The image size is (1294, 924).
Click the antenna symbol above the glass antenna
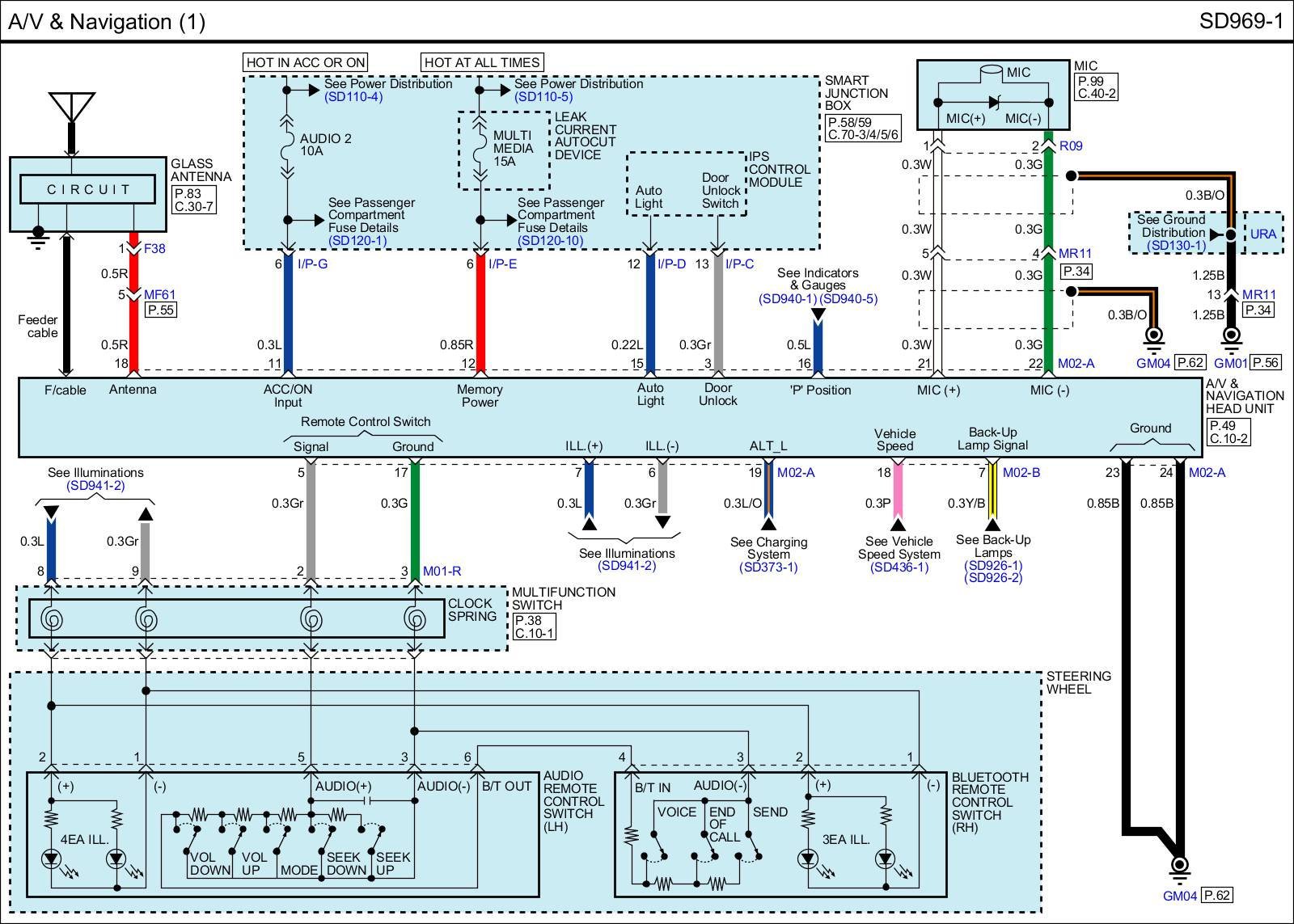71,107
